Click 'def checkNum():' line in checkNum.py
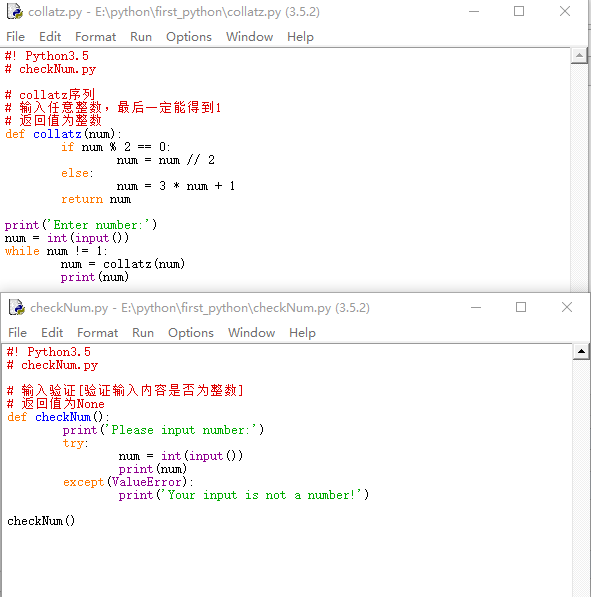 tap(58, 417)
